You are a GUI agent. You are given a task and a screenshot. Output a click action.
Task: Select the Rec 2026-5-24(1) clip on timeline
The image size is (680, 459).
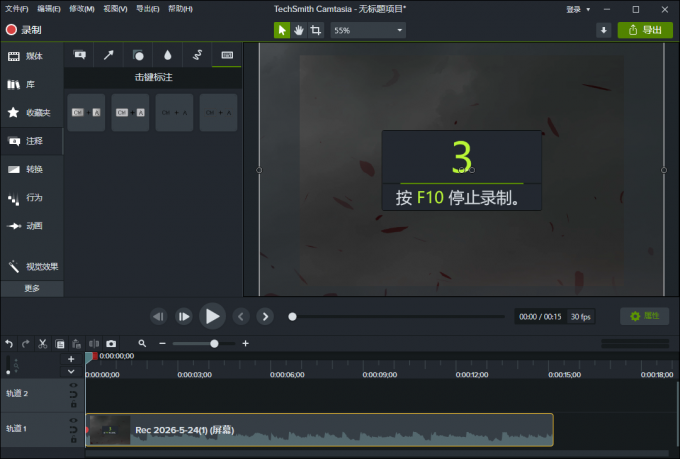[x=320, y=430]
